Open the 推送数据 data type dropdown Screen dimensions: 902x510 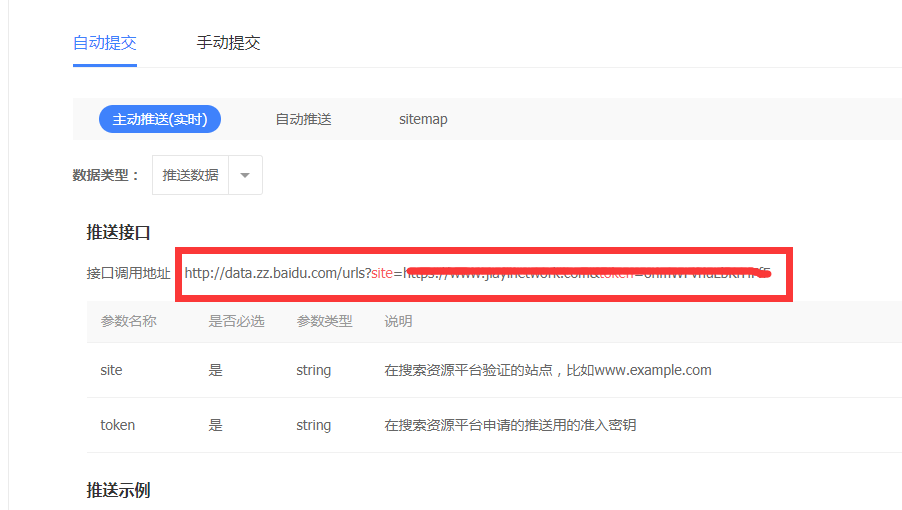191,175
